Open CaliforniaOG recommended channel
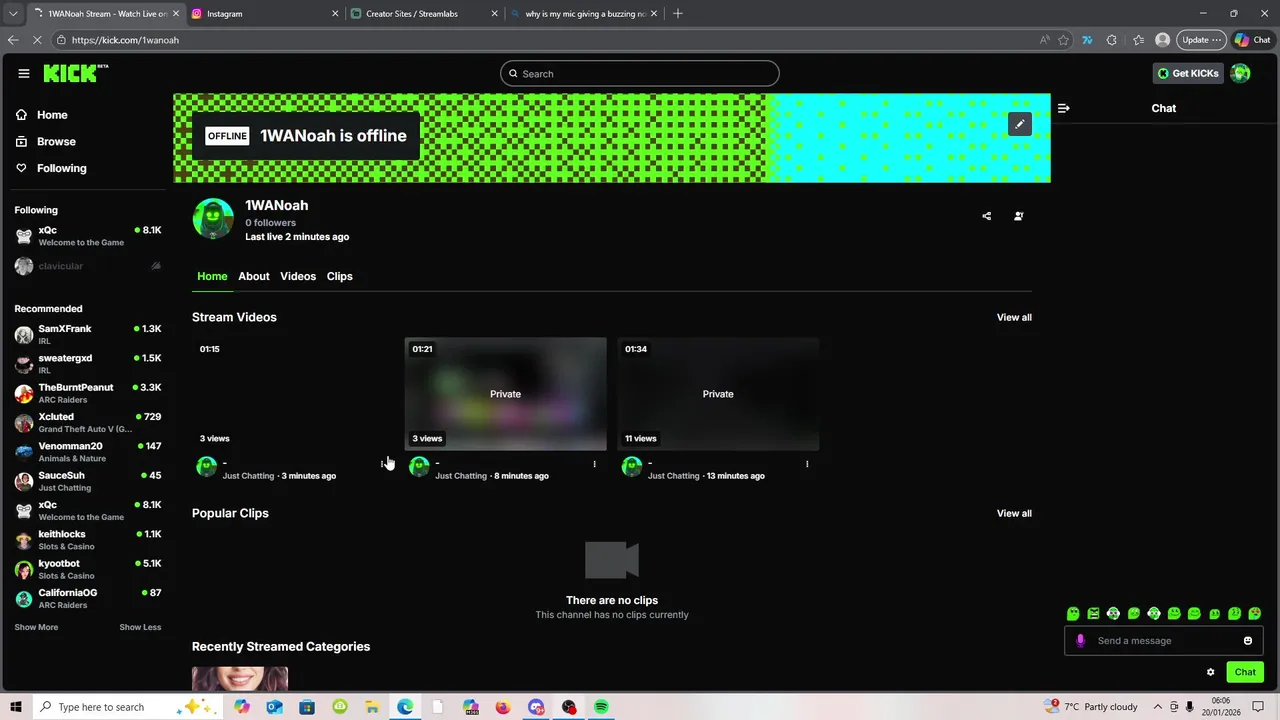This screenshot has height=720, width=1280. (88, 598)
